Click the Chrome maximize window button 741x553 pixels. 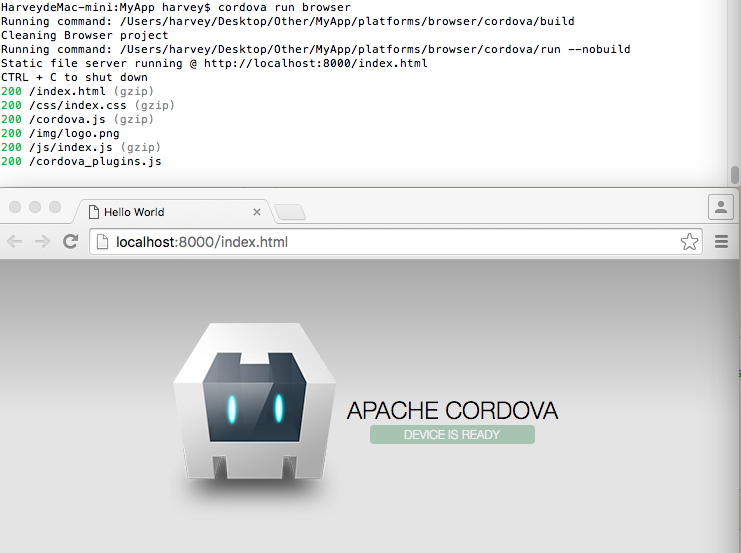tap(55, 207)
